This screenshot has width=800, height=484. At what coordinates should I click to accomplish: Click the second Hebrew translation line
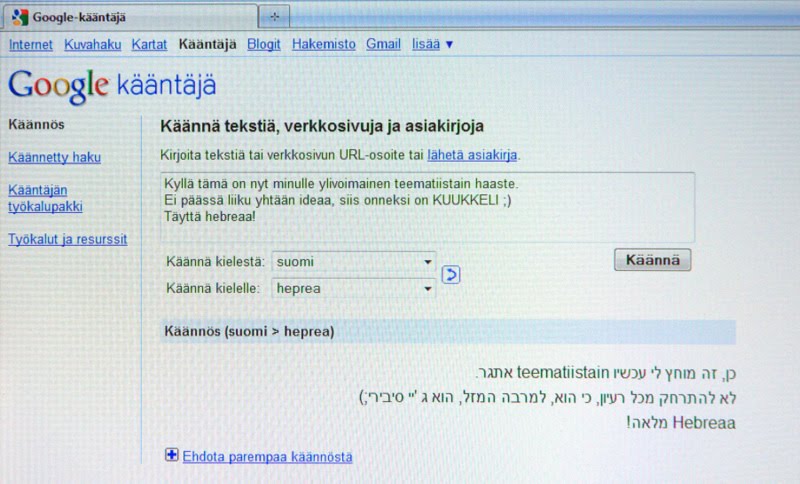tap(547, 397)
